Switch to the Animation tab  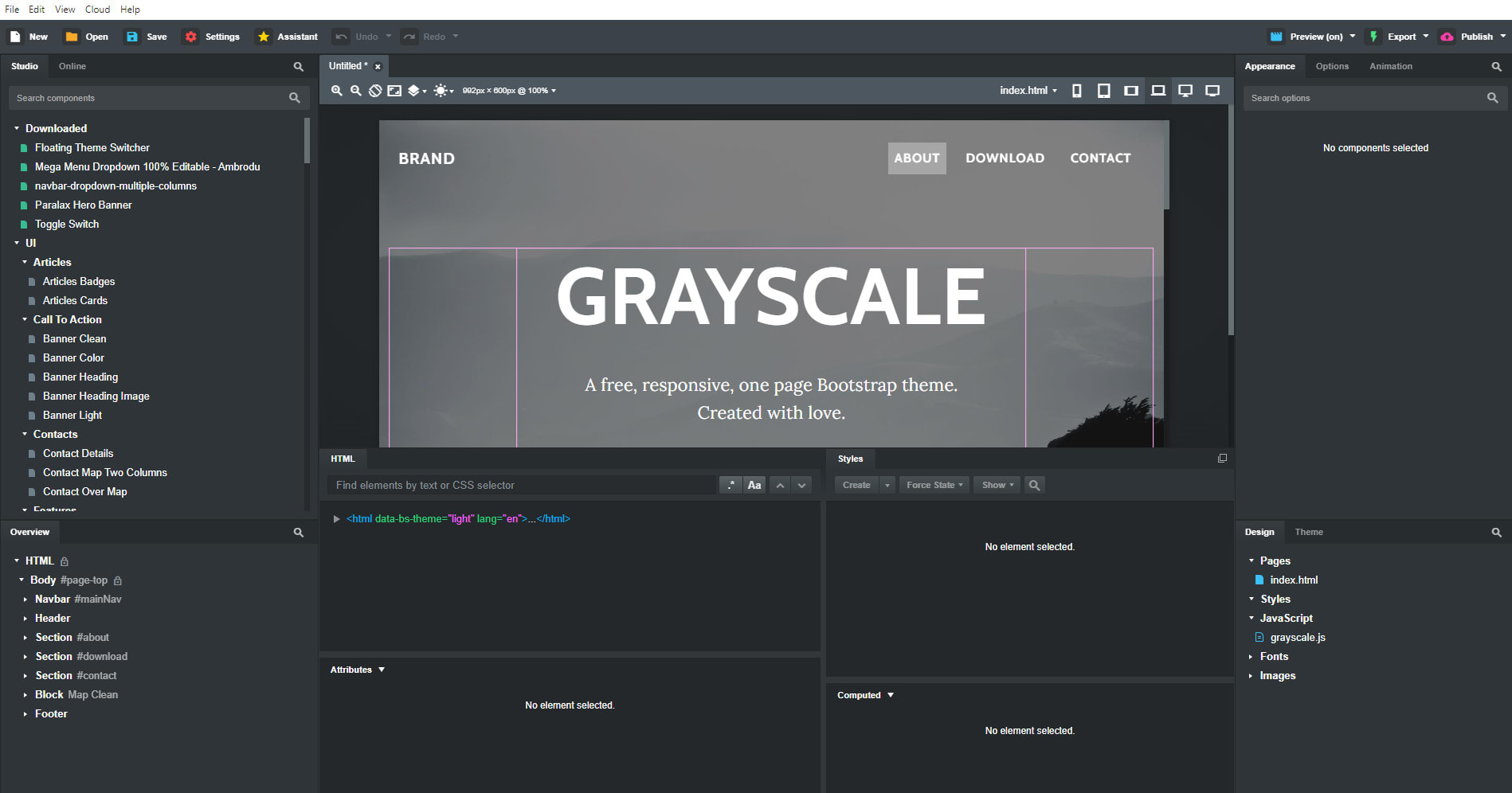click(x=1391, y=66)
